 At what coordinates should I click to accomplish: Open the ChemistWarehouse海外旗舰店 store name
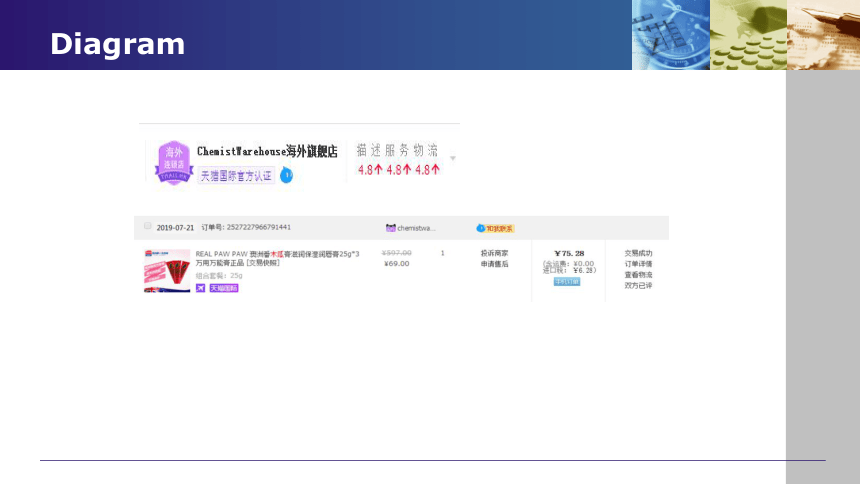(267, 151)
